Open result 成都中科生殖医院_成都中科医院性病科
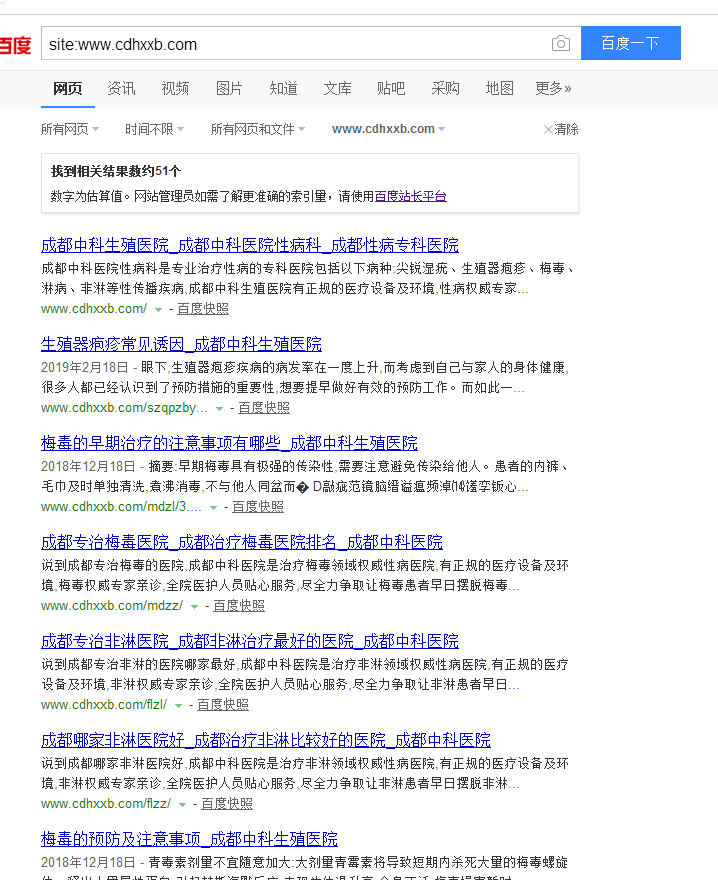 click(x=250, y=245)
